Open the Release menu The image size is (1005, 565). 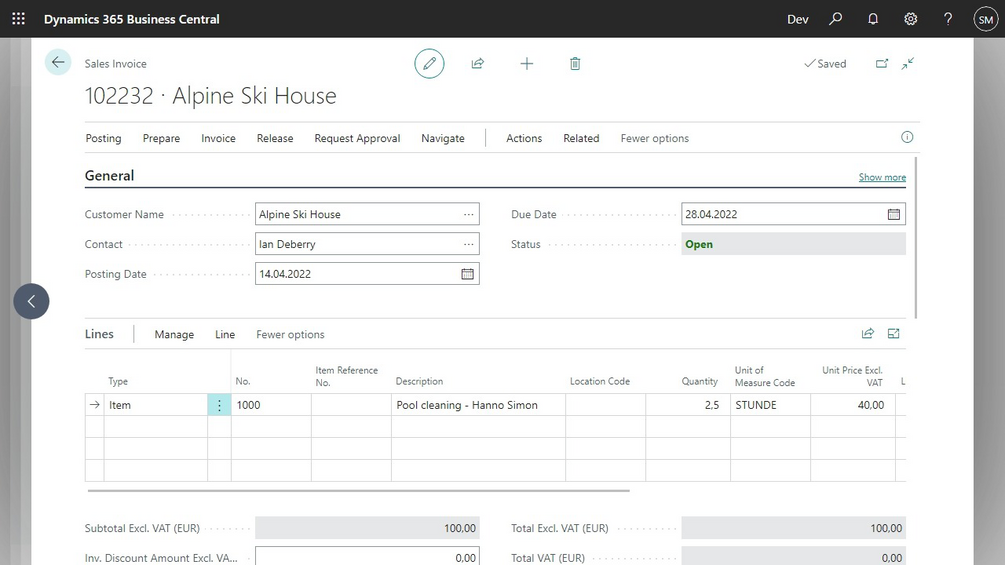[275, 138]
